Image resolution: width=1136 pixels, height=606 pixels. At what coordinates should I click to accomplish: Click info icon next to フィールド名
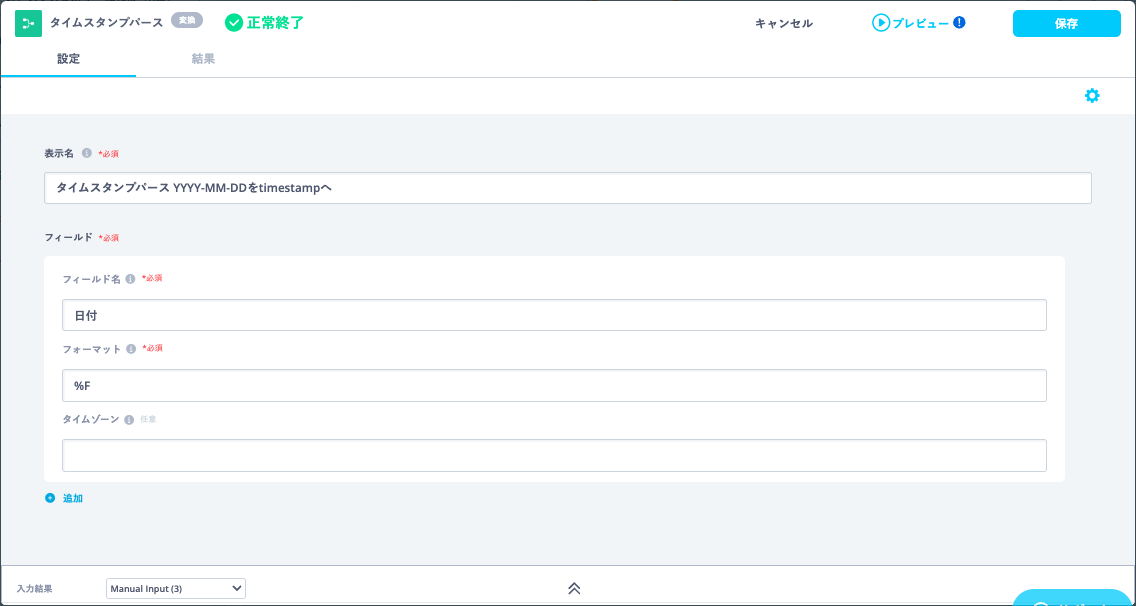click(x=130, y=279)
